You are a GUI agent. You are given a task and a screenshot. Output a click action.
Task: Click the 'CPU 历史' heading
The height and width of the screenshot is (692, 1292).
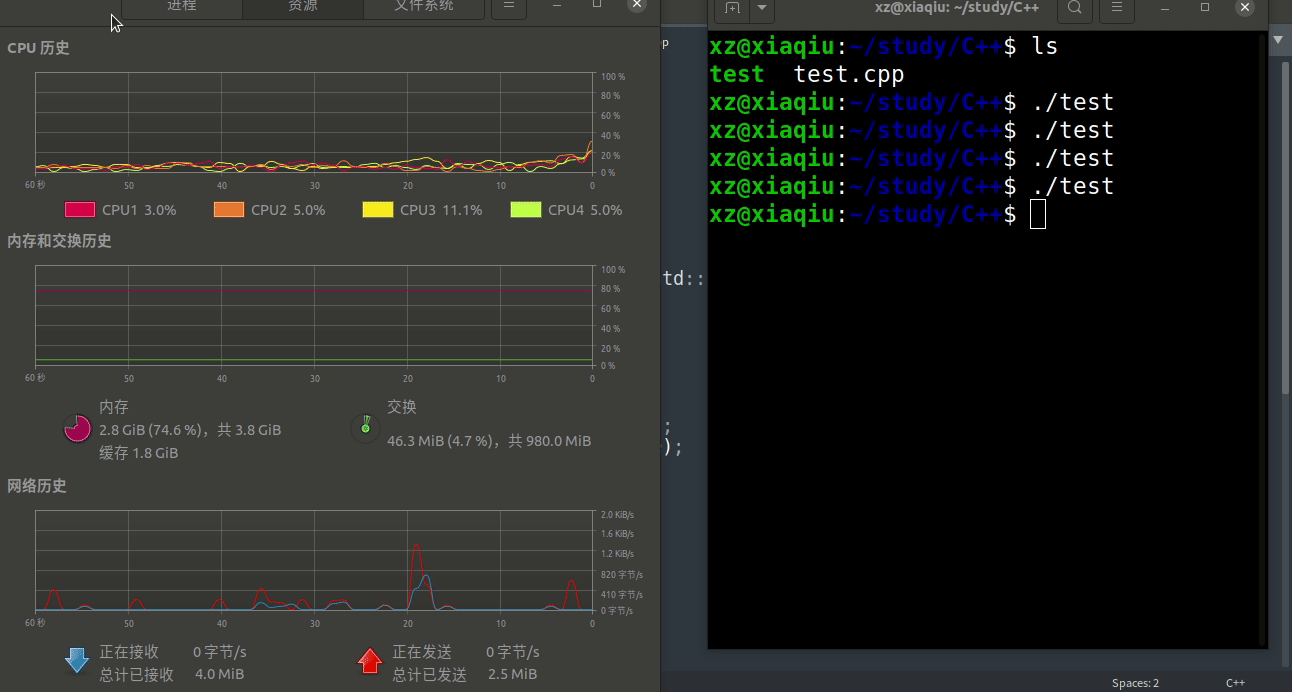click(38, 48)
